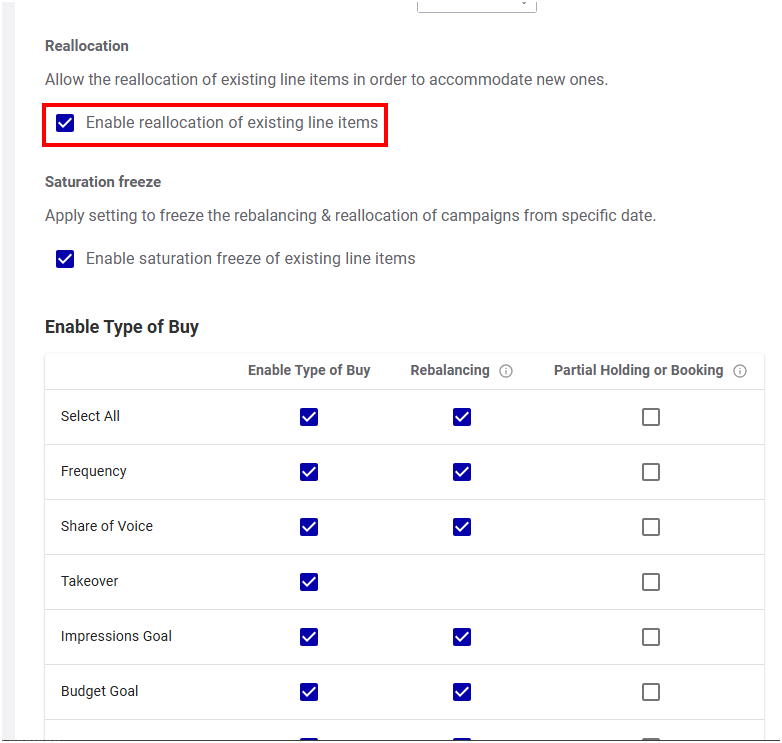Tick Partial Holding for Share of Voice
Viewport: 782px width, 743px height.
click(651, 527)
